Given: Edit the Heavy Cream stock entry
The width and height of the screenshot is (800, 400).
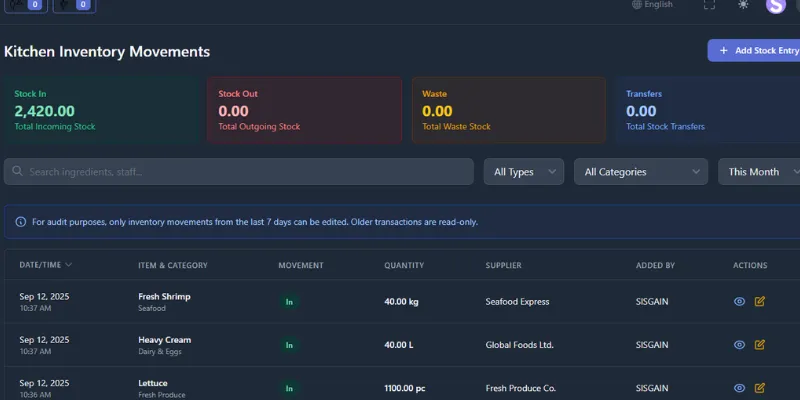Looking at the screenshot, I should (x=760, y=344).
